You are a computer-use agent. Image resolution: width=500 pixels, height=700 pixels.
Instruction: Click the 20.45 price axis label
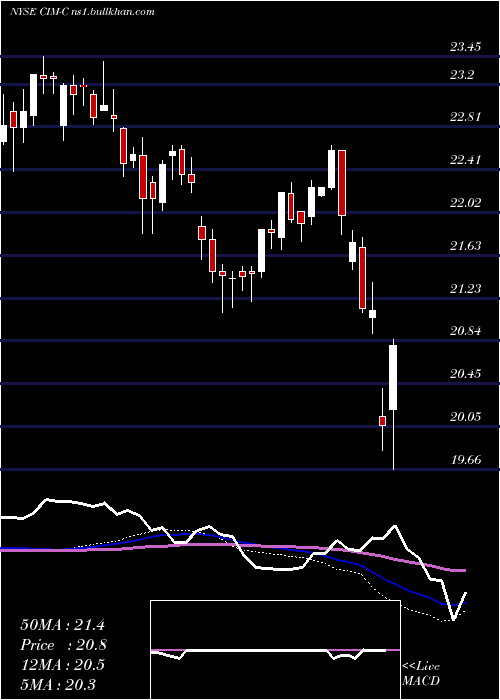(465, 374)
